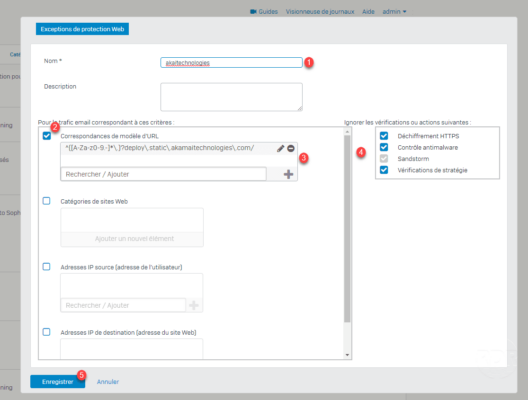Toggle Vérifications de stratégie checkbox
The height and width of the screenshot is (400, 528).
click(384, 170)
